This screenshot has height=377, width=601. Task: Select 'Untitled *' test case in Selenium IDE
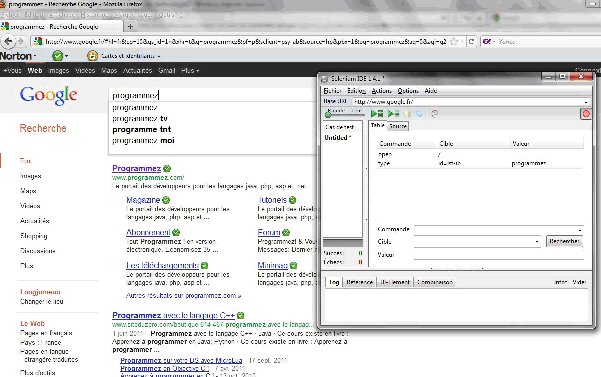pyautogui.click(x=338, y=138)
